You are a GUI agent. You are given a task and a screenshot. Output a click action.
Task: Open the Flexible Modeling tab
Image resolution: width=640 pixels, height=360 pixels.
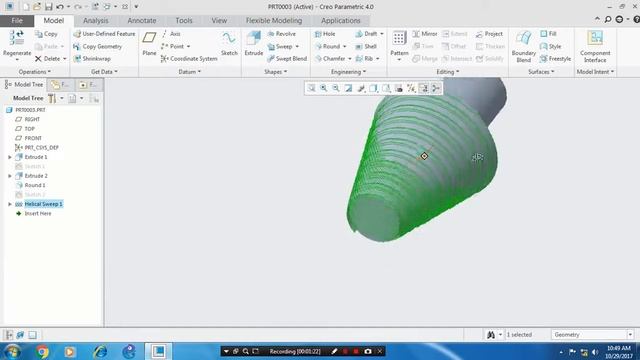click(x=274, y=20)
